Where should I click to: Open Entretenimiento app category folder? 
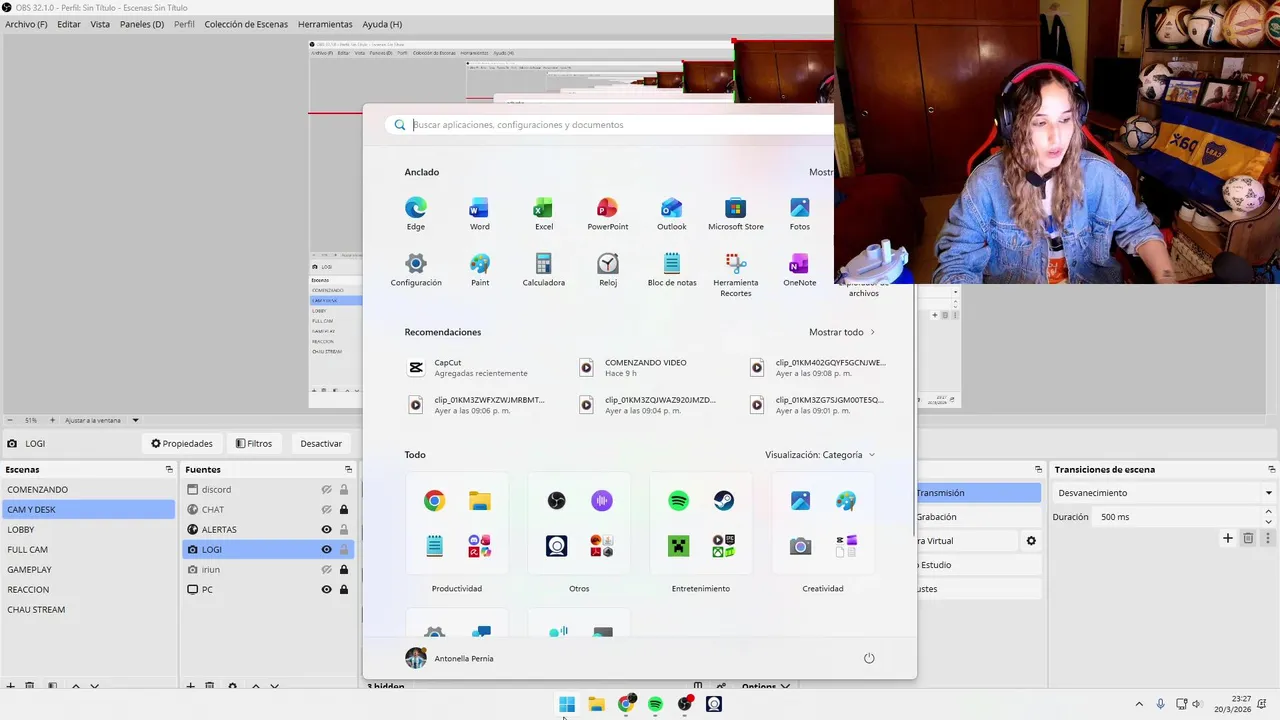701,523
